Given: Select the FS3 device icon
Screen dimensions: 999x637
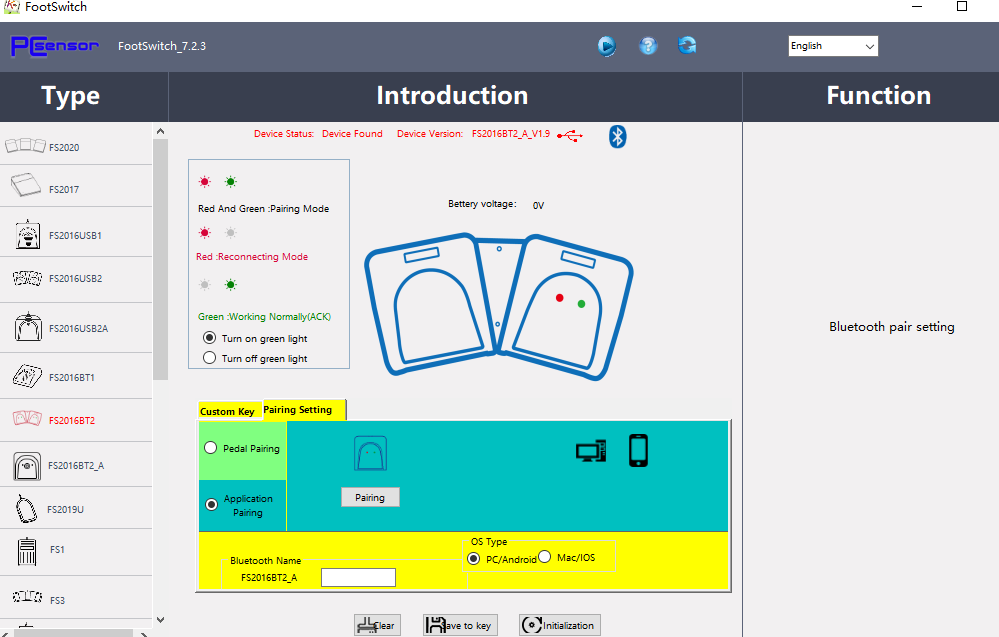Looking at the screenshot, I should (27, 597).
